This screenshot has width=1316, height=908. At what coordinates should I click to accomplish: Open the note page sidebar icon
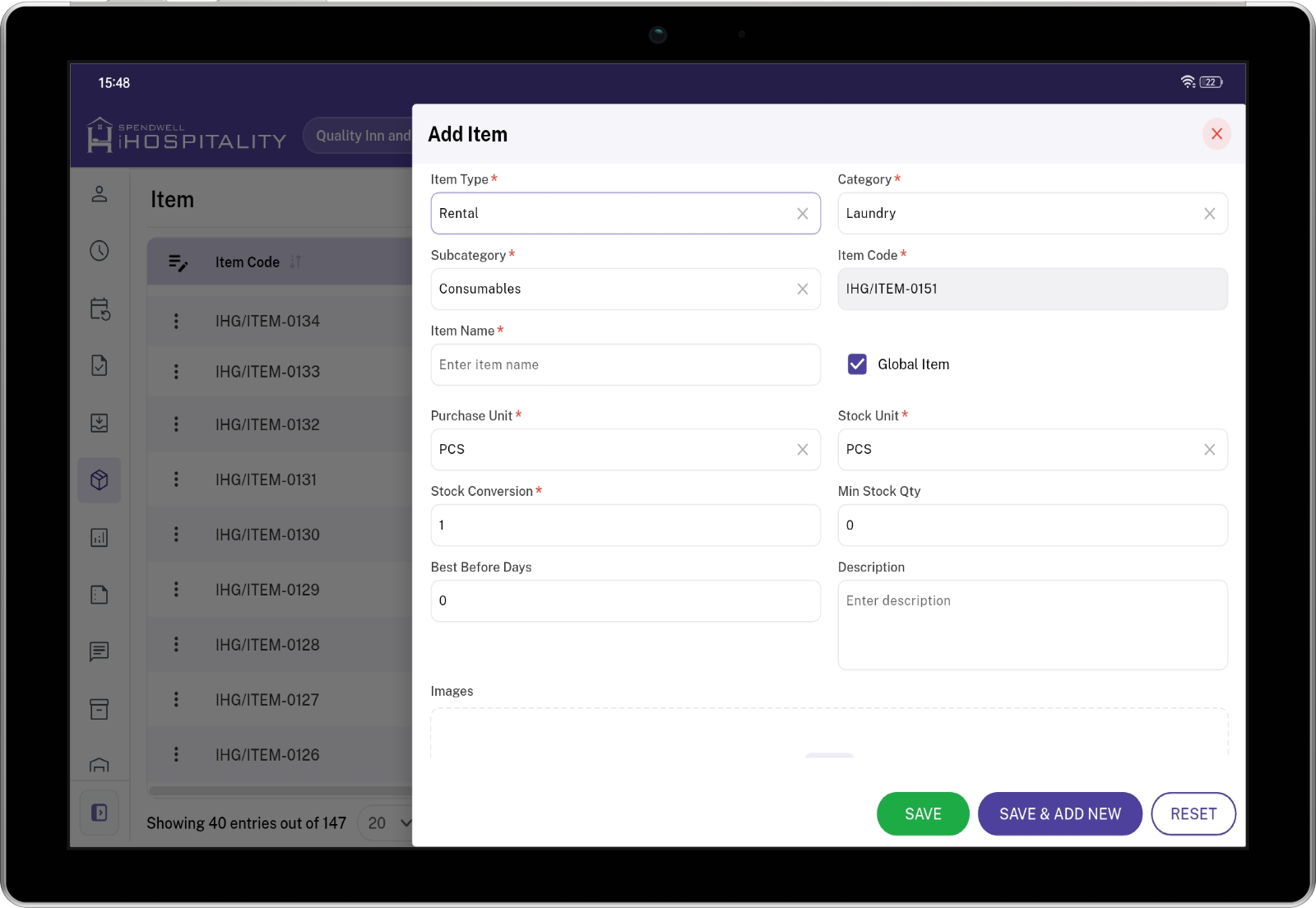100,595
